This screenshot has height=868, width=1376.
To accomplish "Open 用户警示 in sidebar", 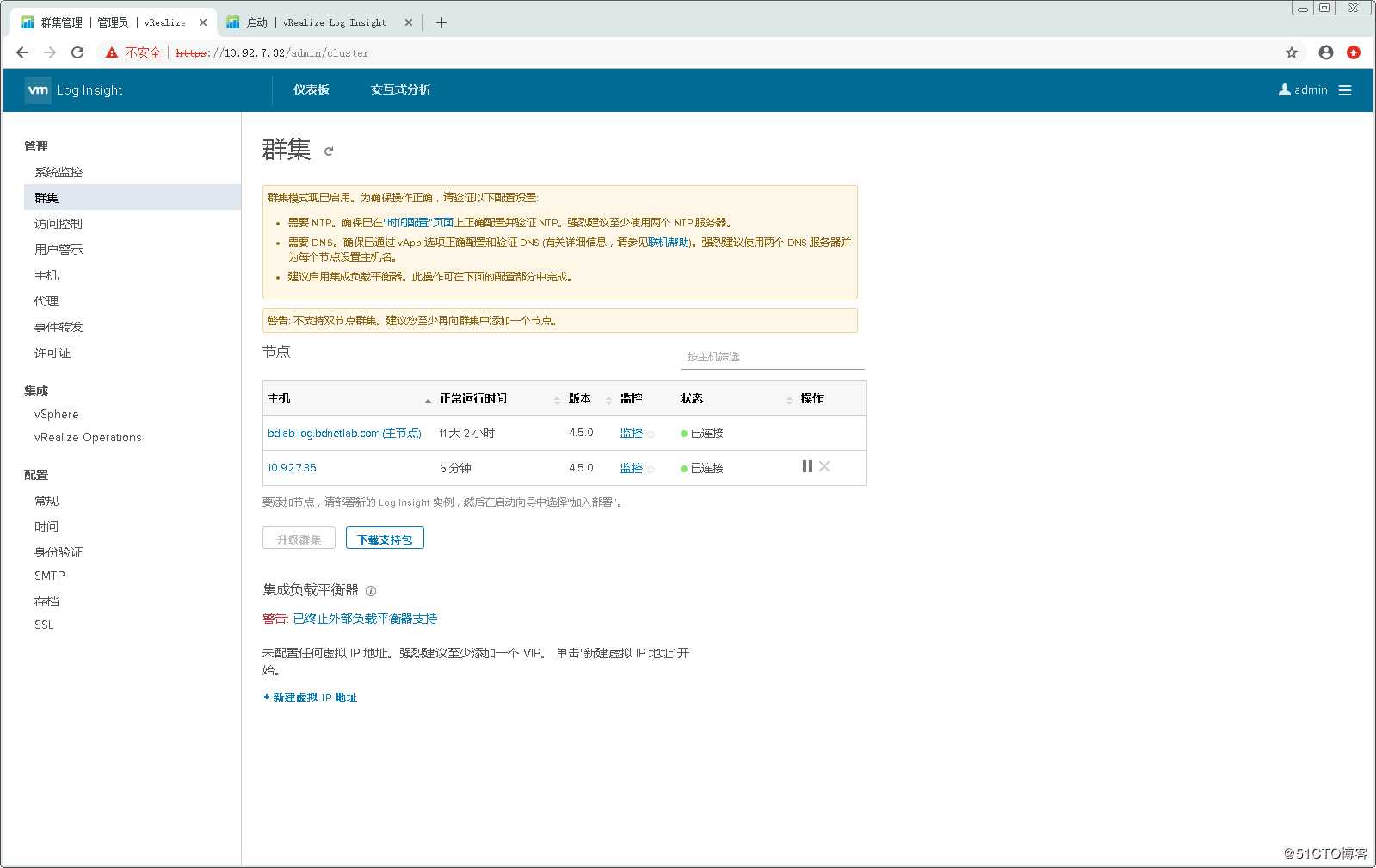I will [59, 249].
